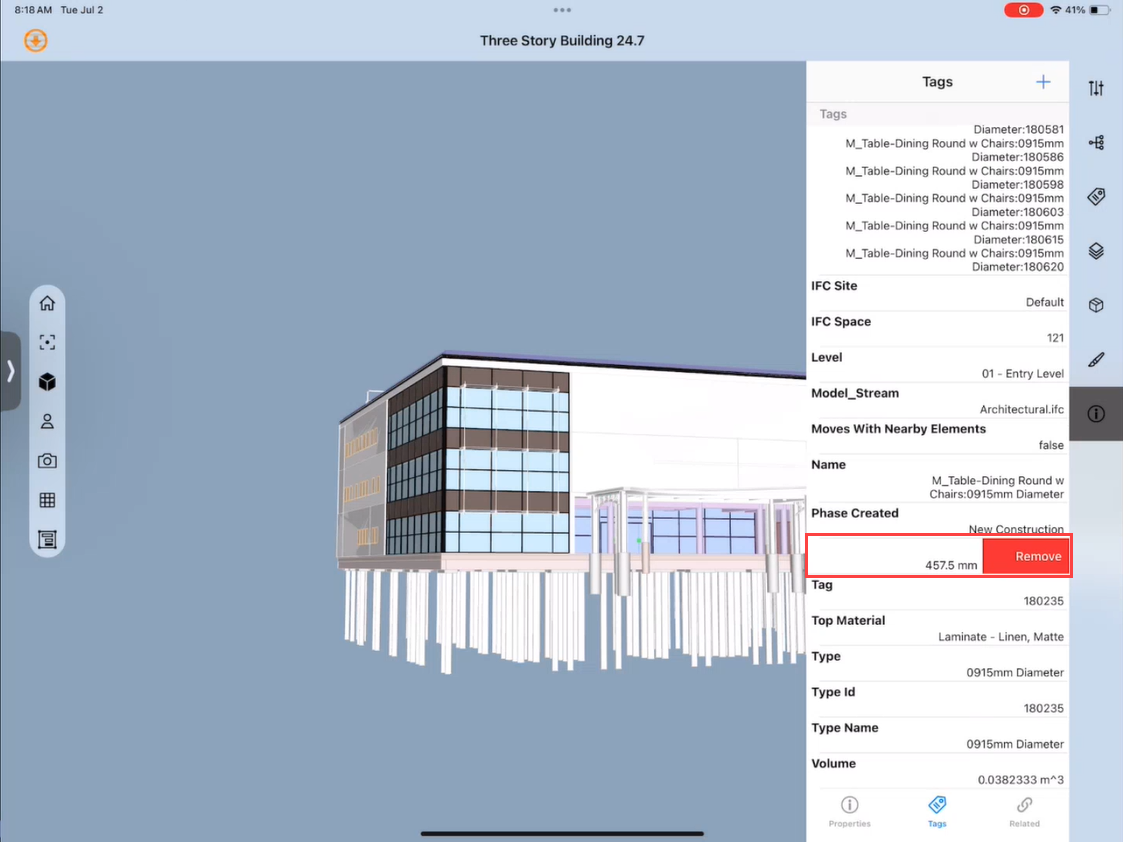Open the model tree hierarchy icon

(1096, 143)
